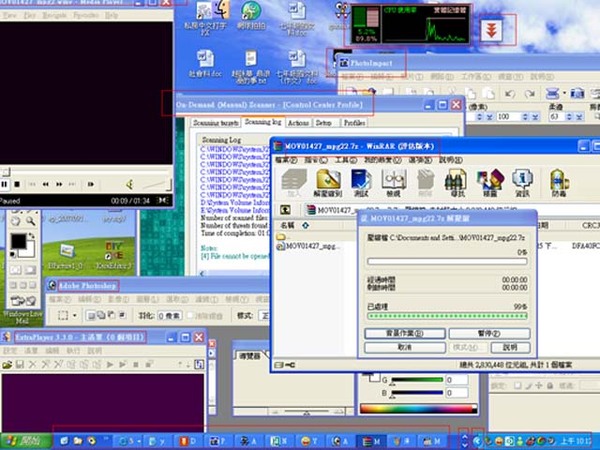The height and width of the screenshot is (450, 600).
Task: Switch to Scanning targets tab
Action: point(215,123)
